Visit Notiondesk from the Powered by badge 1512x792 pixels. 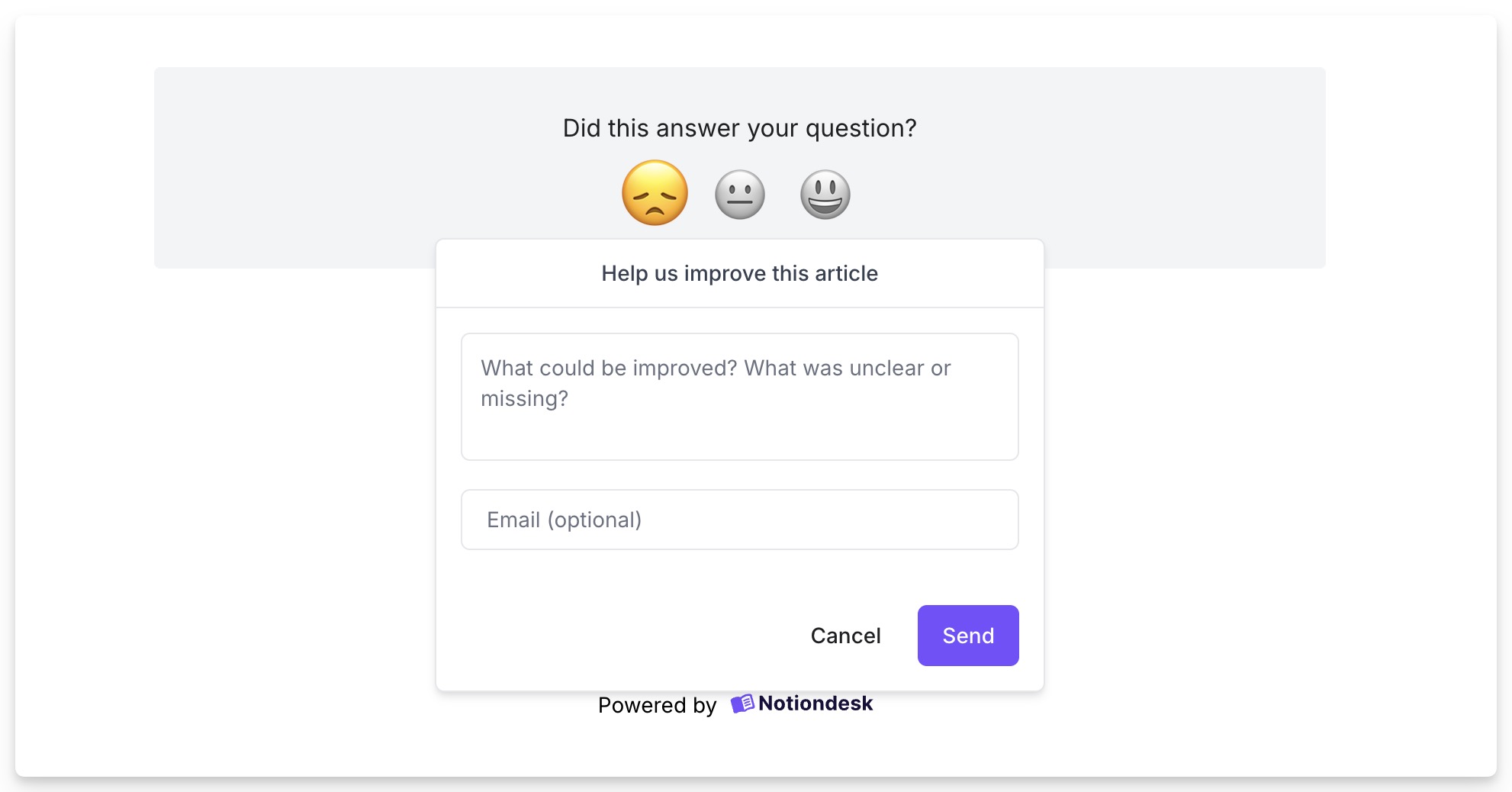tap(802, 703)
